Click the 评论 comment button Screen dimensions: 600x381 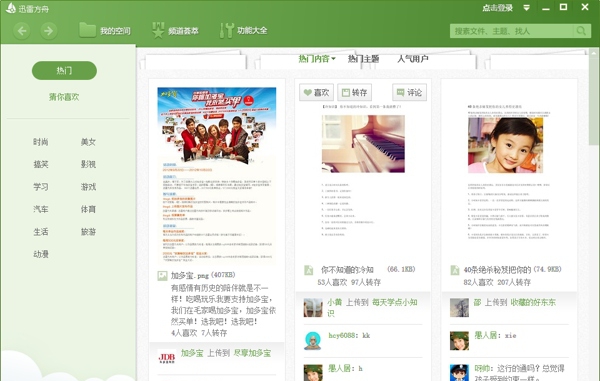pyautogui.click(x=409, y=92)
